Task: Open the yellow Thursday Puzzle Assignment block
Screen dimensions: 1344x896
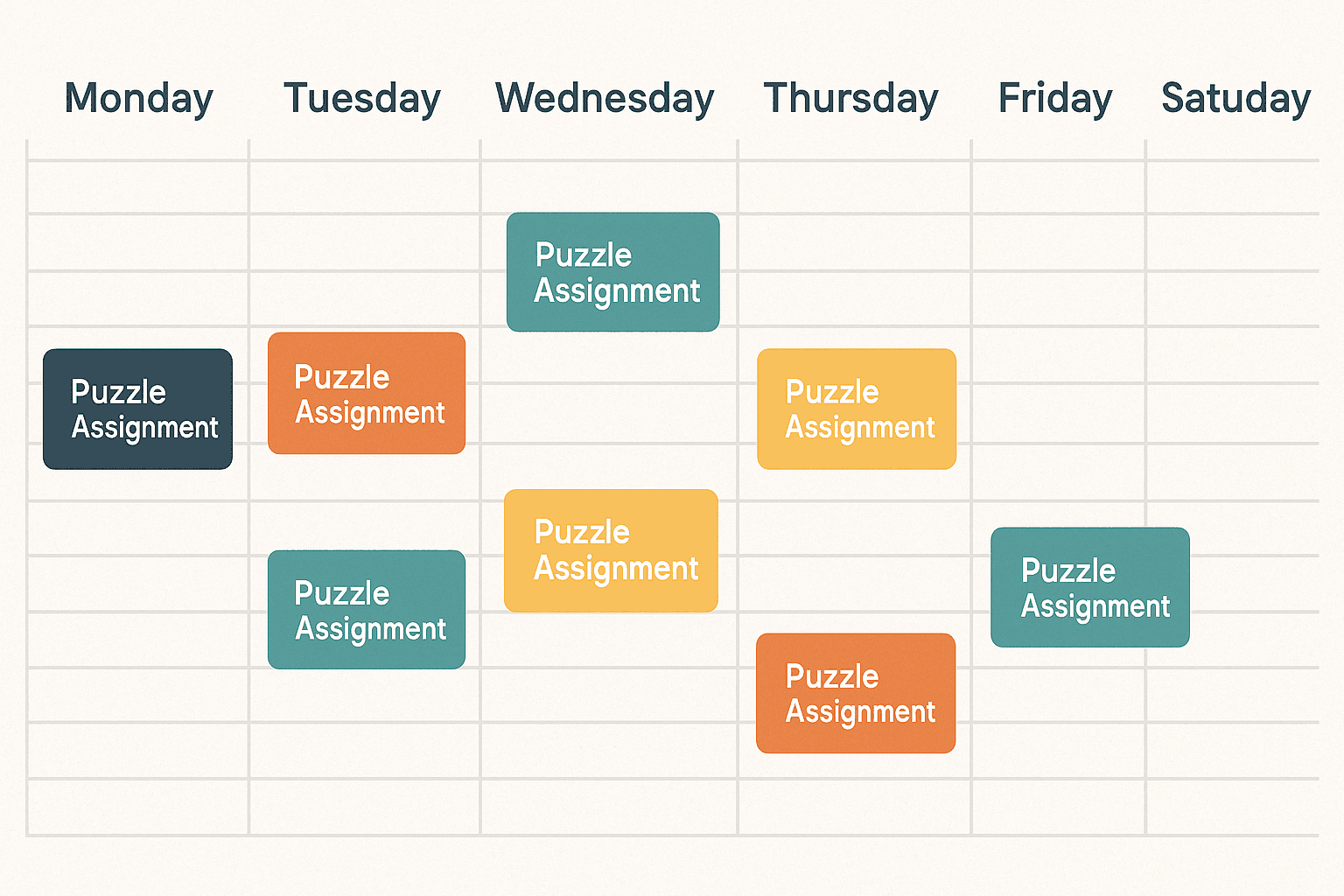Action: [x=857, y=409]
